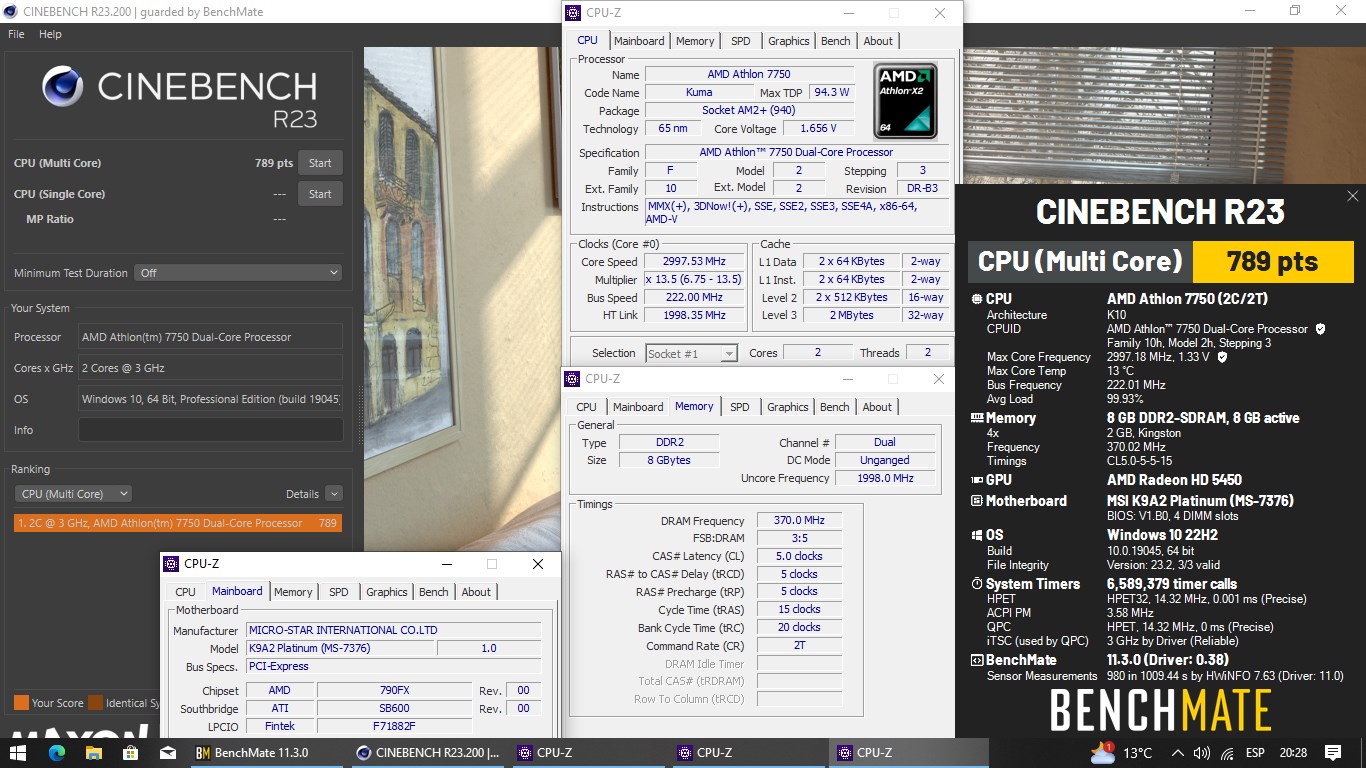
Task: Switch to CINEBENCH R23.200 taskbar button
Action: 428,753
